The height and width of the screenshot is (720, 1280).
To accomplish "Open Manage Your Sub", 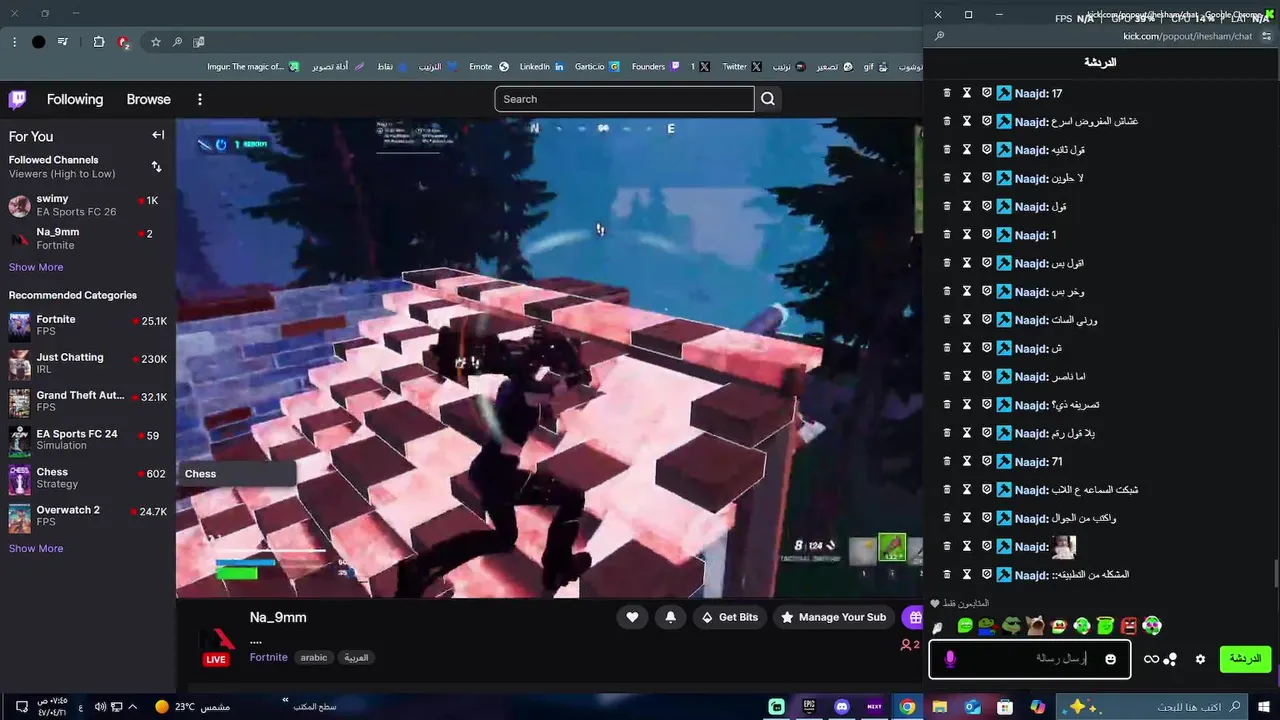I will click(832, 617).
